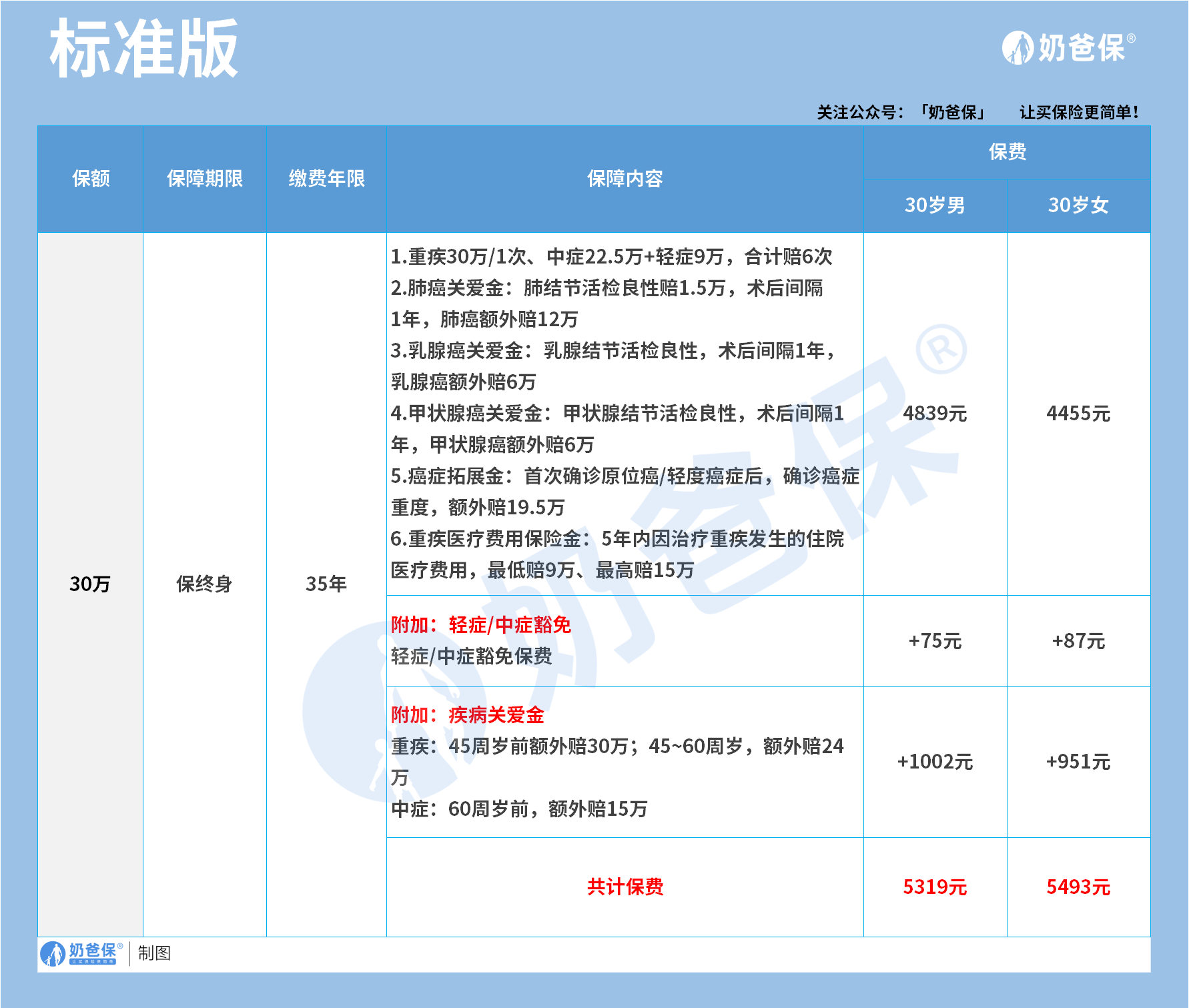
Task: Click the 5493元 total for 30岁女
Action: (1078, 887)
